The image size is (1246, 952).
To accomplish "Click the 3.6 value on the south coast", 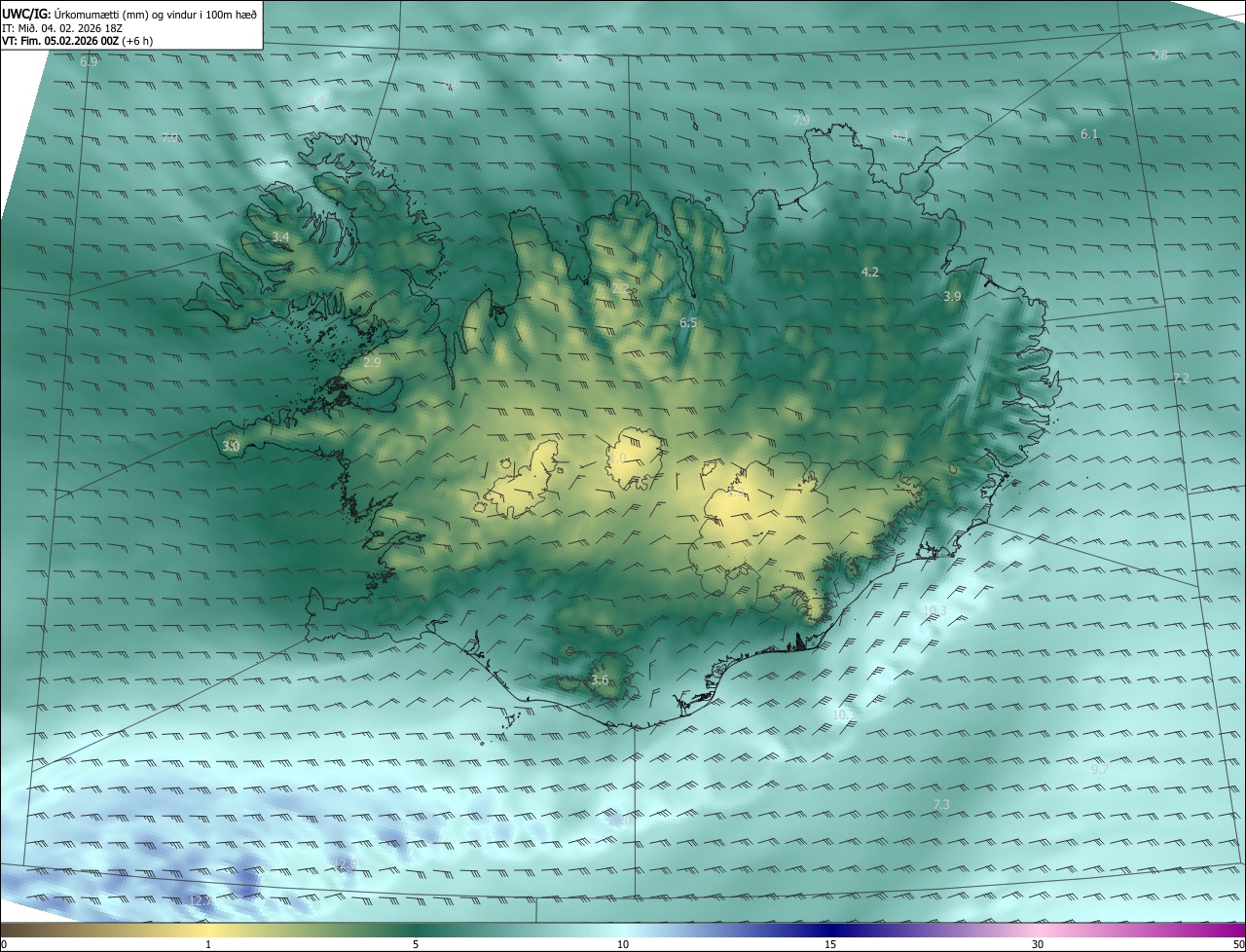I will pos(600,680).
